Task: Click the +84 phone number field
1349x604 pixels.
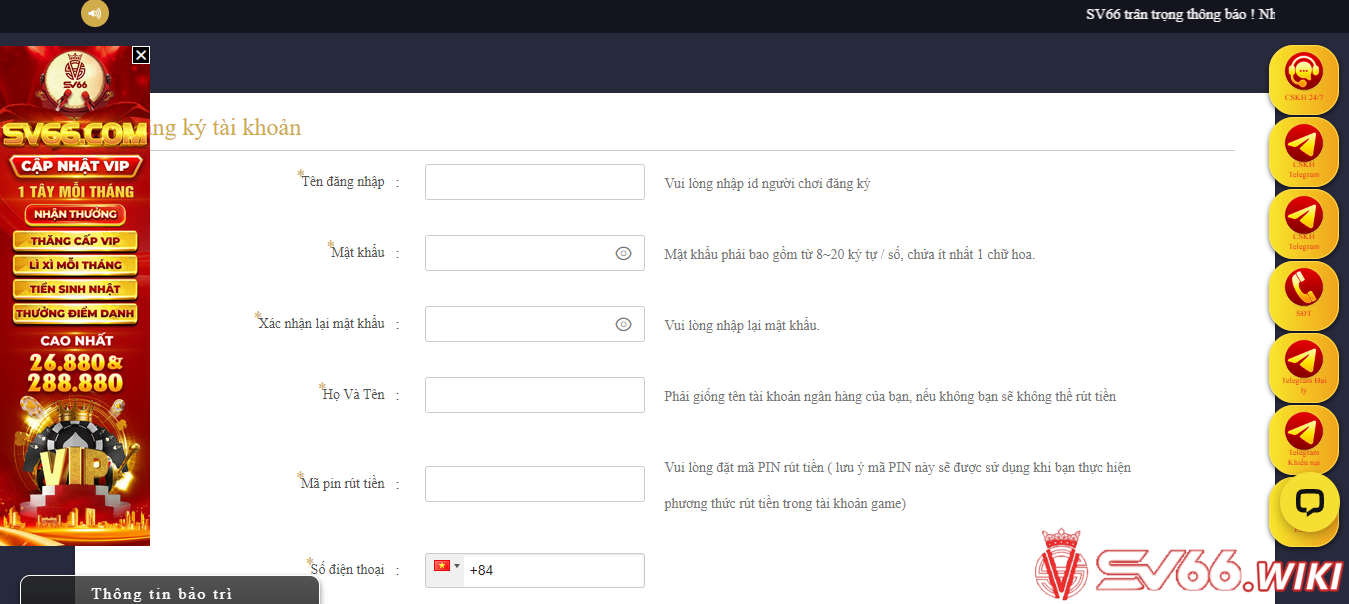Action: pos(554,570)
